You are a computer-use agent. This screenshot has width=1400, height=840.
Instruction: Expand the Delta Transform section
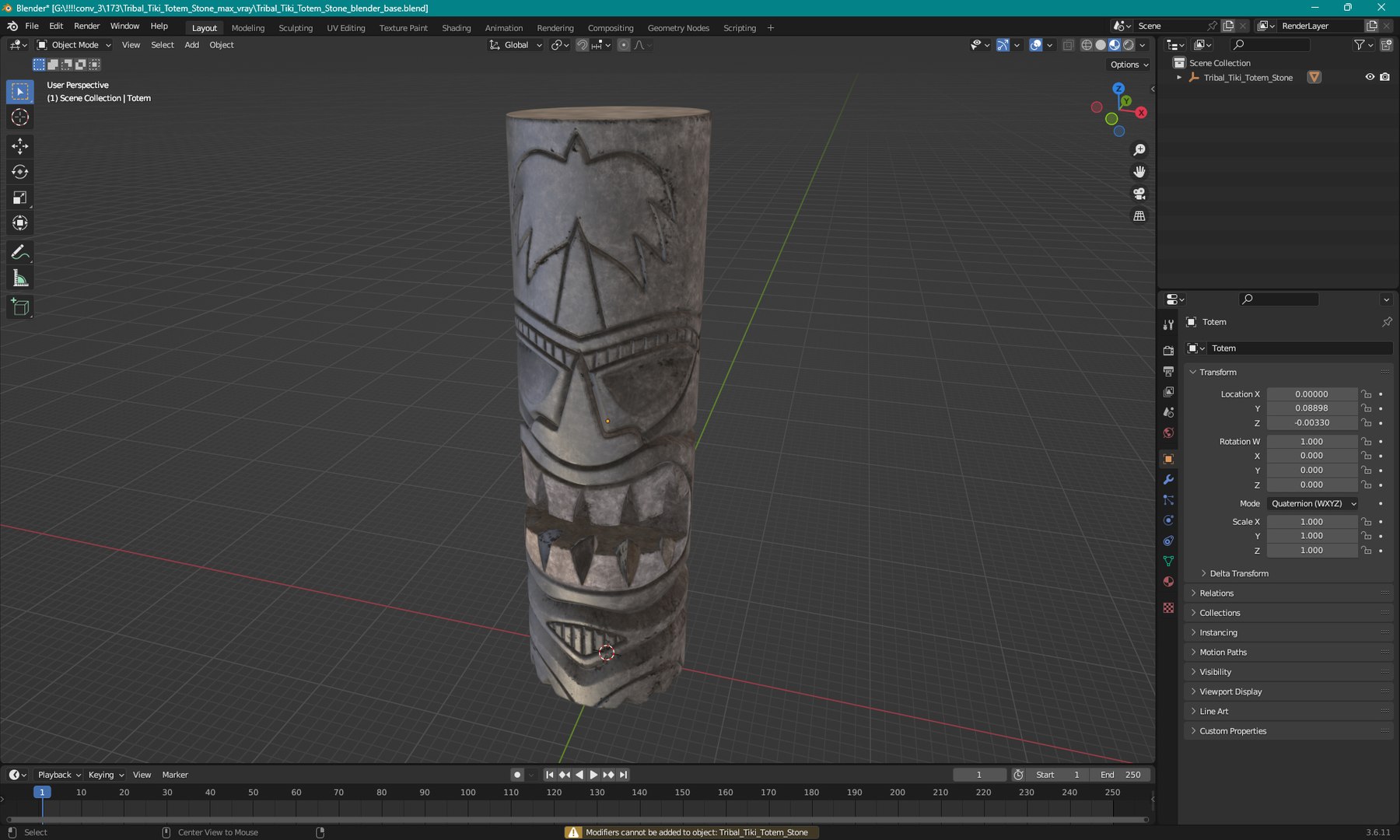pos(1238,574)
